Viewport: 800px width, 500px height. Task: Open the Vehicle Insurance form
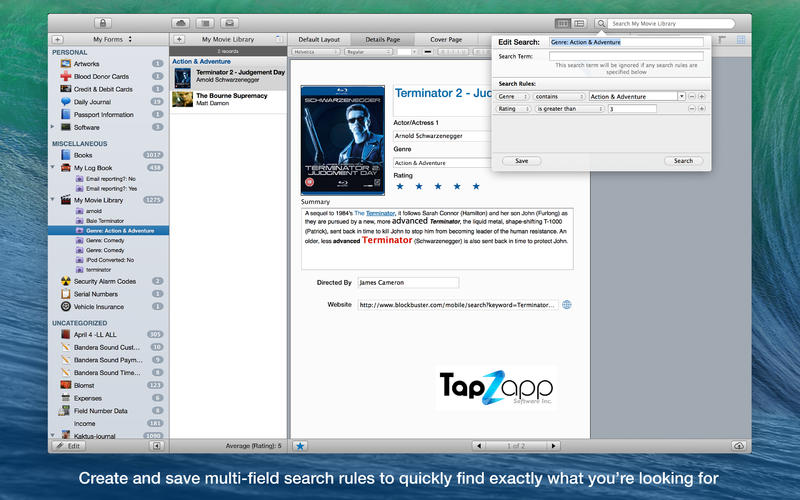click(x=108, y=307)
